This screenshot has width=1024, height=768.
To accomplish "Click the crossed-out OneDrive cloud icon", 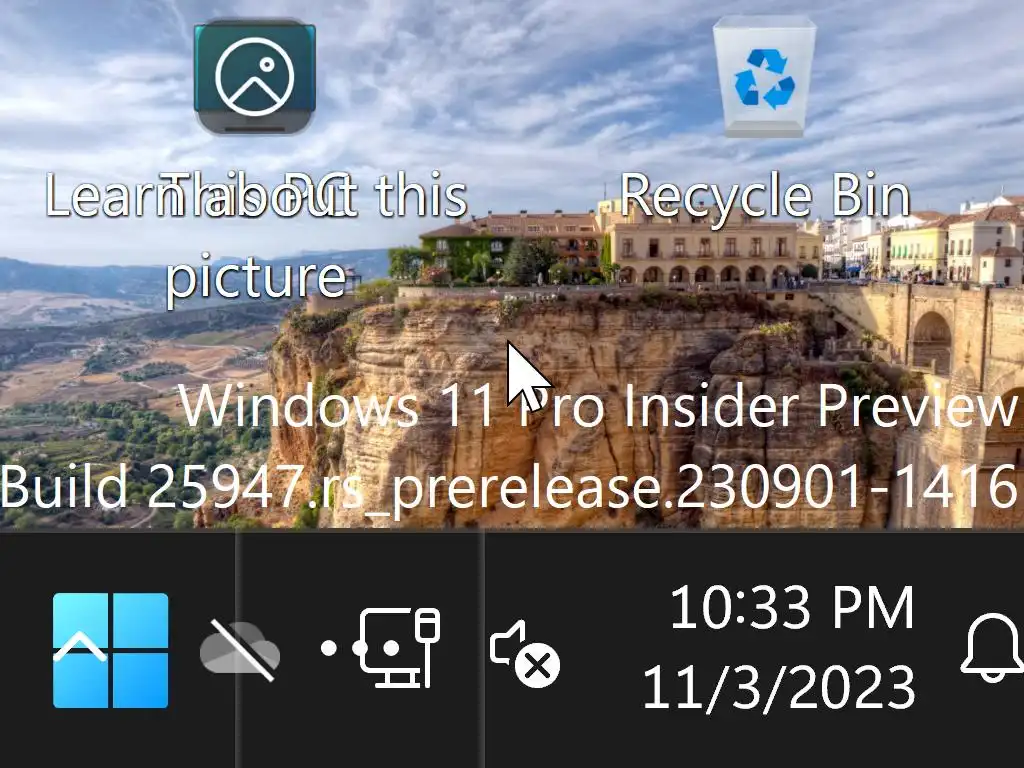I will coord(240,650).
